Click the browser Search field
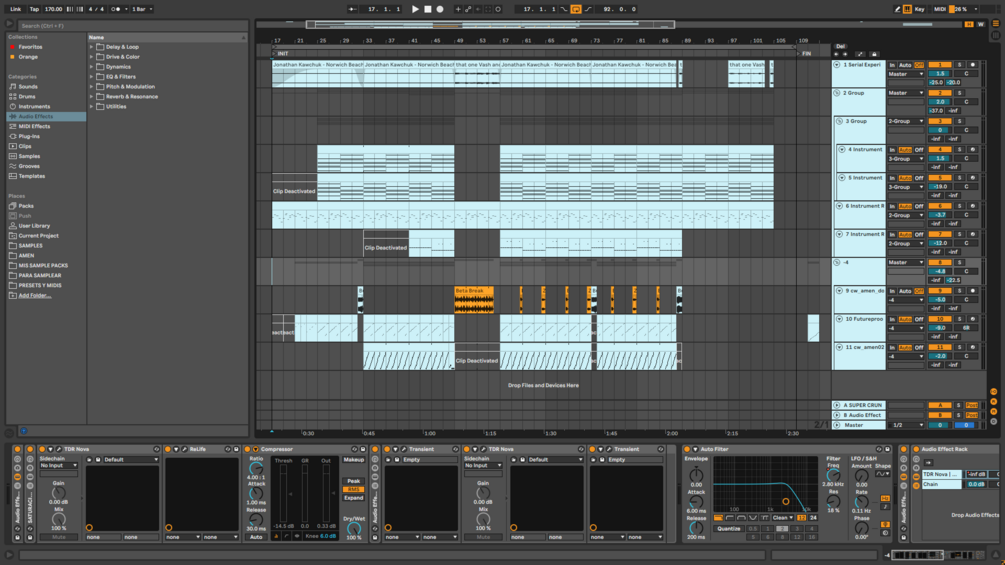This screenshot has width=1005, height=565. 131,26
